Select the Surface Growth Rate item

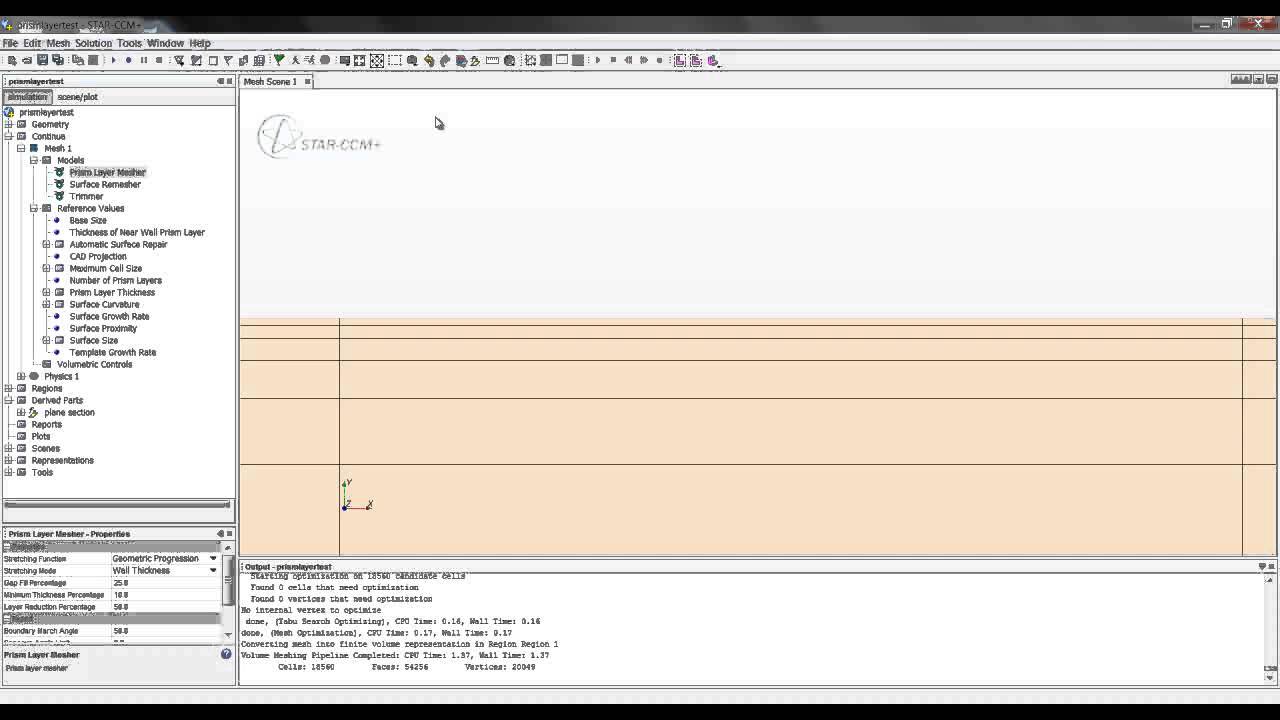[x=109, y=316]
